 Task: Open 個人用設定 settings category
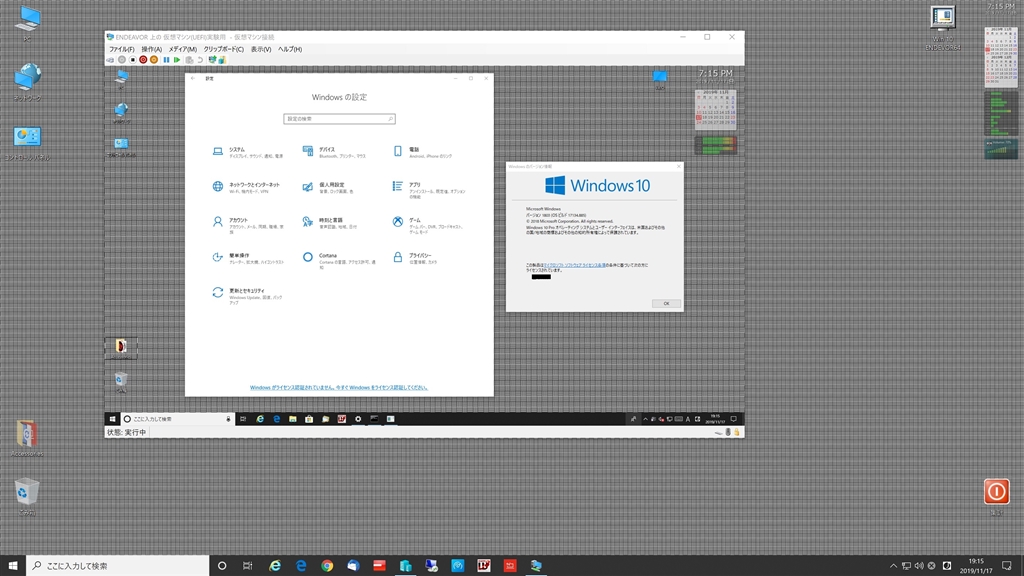[x=328, y=187]
